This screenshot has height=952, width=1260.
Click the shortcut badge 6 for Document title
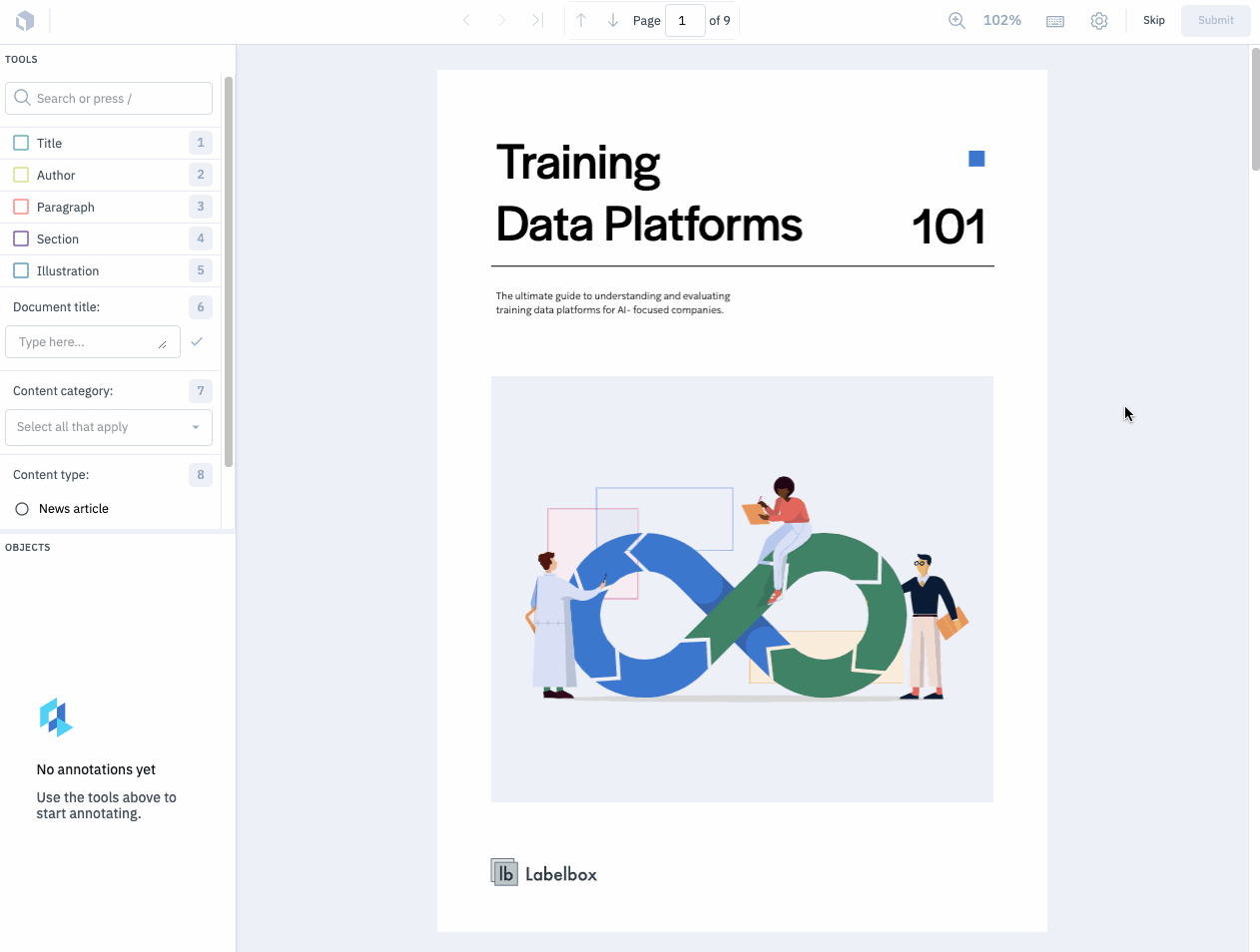tap(201, 306)
